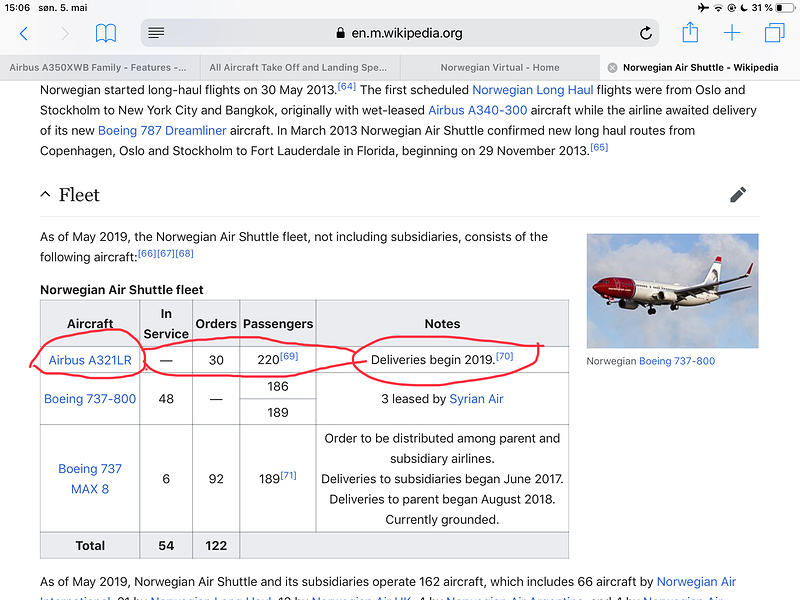Viewport: 800px width, 600px height.
Task: Open the Airbus A340-300 link
Action: click(478, 110)
